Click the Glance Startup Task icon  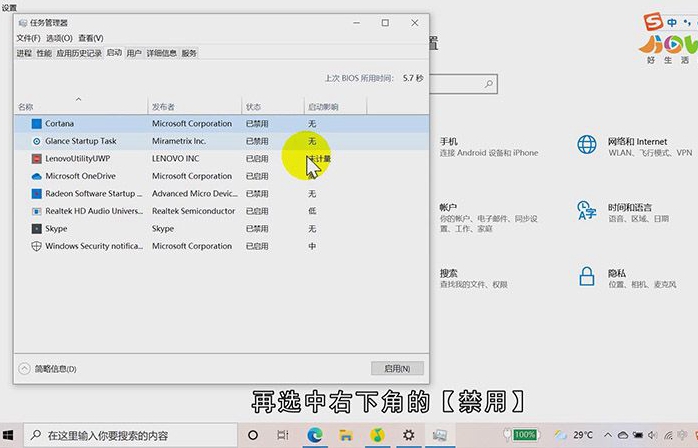pyautogui.click(x=37, y=141)
